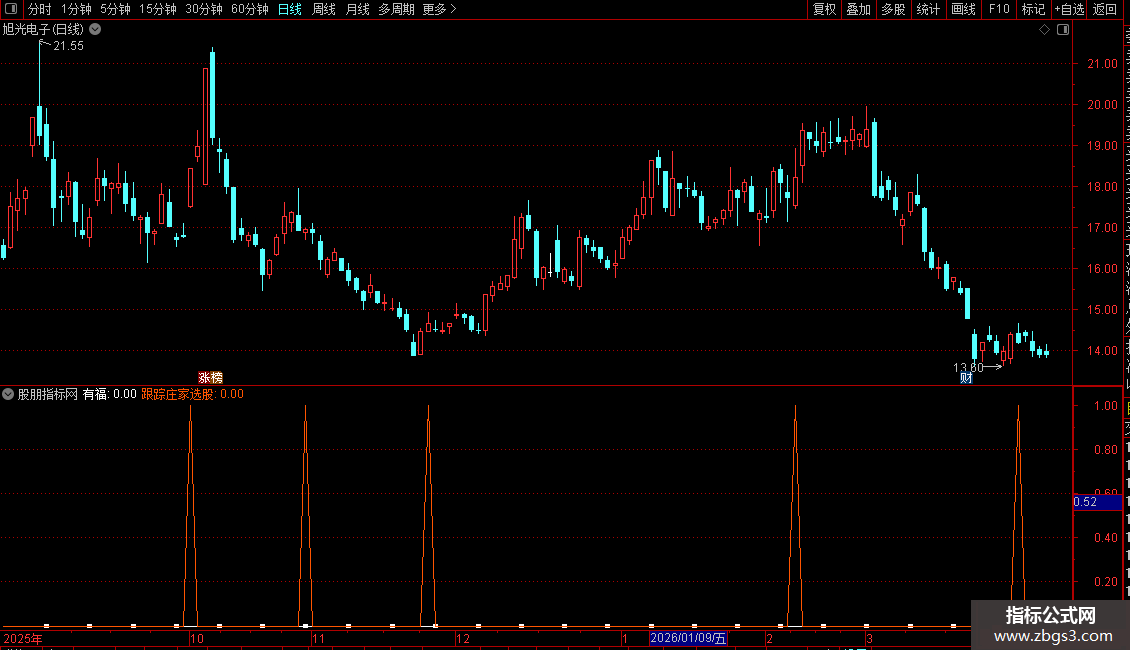Image resolution: width=1130 pixels, height=650 pixels.
Task: Click indicator name 股朋指标网
Action: pyautogui.click(x=48, y=394)
